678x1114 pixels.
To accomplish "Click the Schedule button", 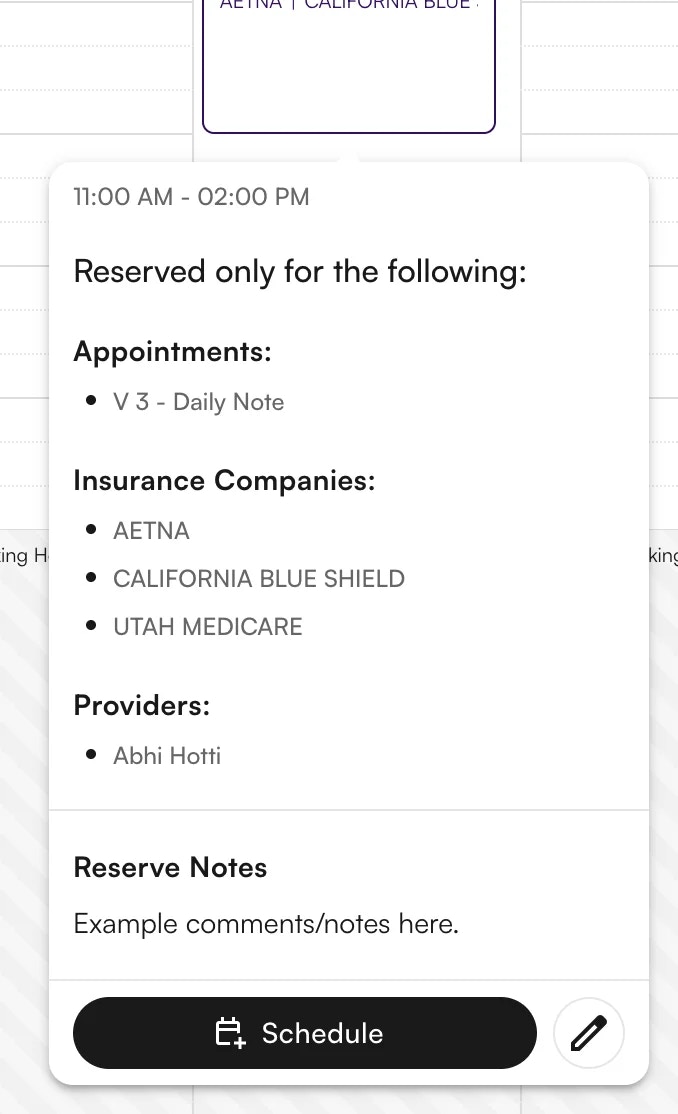I will tap(304, 1033).
